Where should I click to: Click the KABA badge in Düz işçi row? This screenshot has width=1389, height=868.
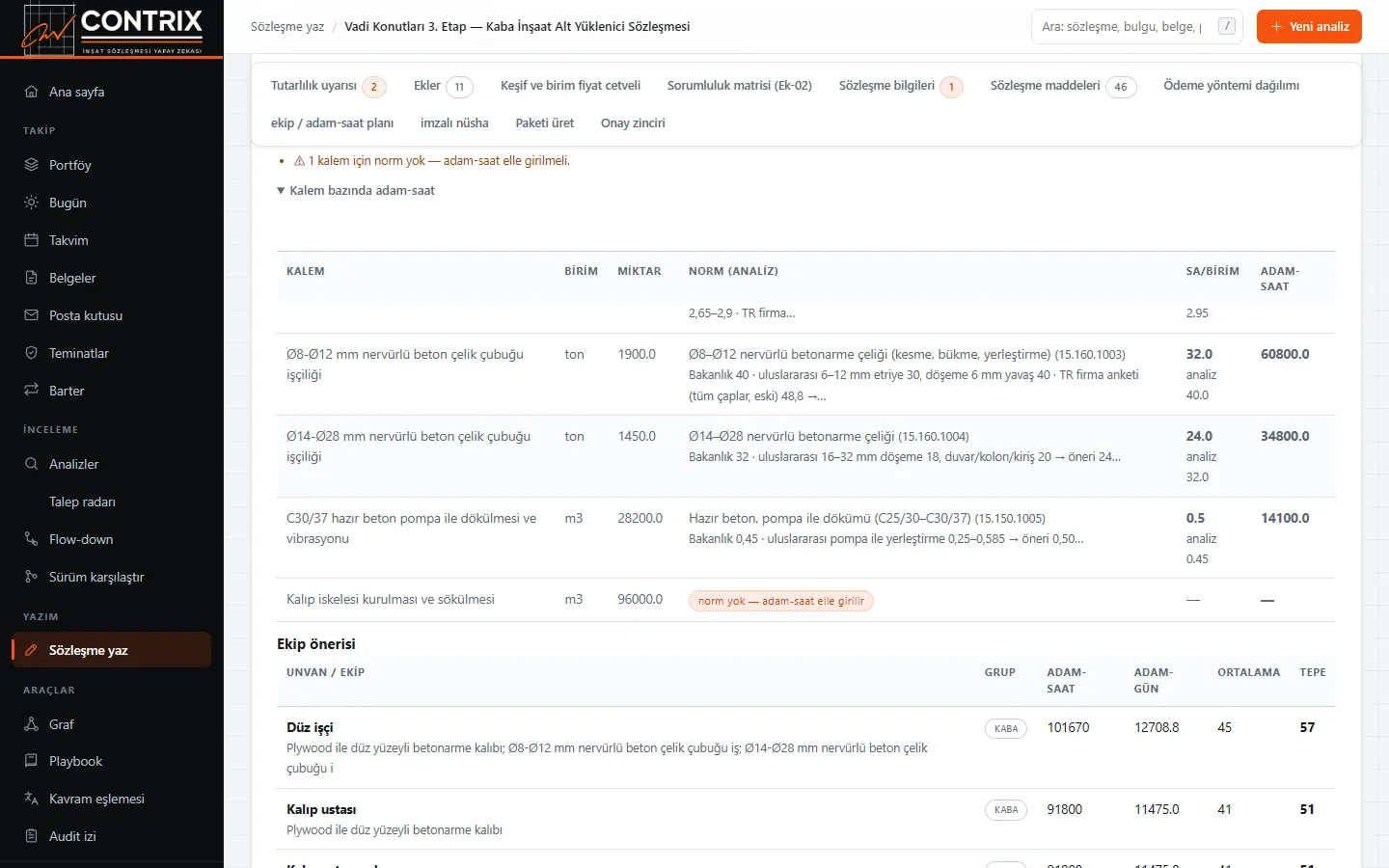pyautogui.click(x=1006, y=728)
